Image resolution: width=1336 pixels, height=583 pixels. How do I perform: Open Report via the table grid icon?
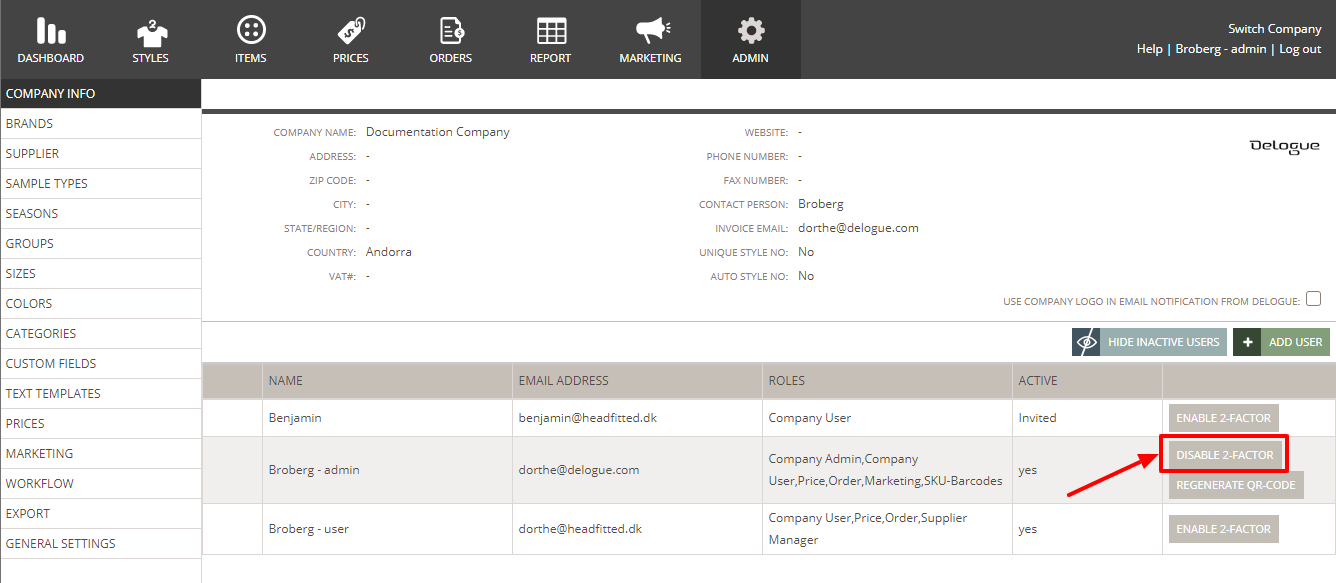pyautogui.click(x=551, y=31)
